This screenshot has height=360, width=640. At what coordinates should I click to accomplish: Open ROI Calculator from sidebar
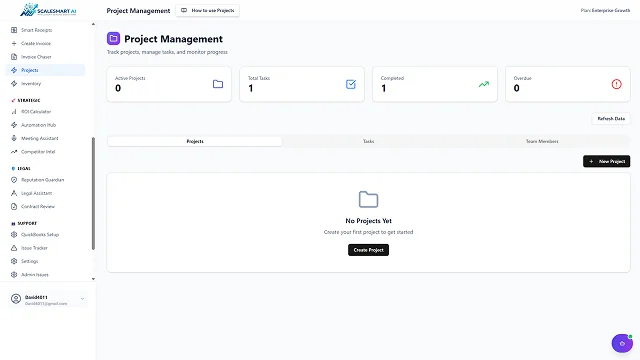pyautogui.click(x=45, y=111)
